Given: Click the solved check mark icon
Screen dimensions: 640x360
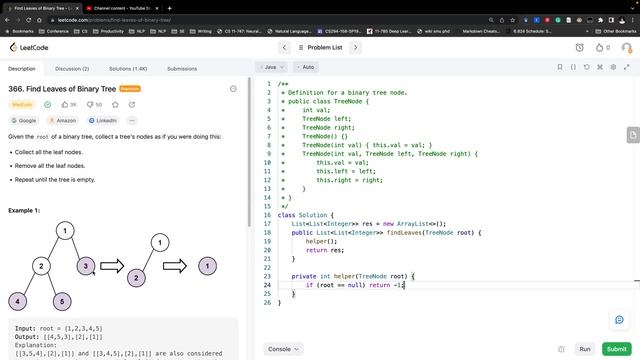Looking at the screenshot, I should coord(47,104).
